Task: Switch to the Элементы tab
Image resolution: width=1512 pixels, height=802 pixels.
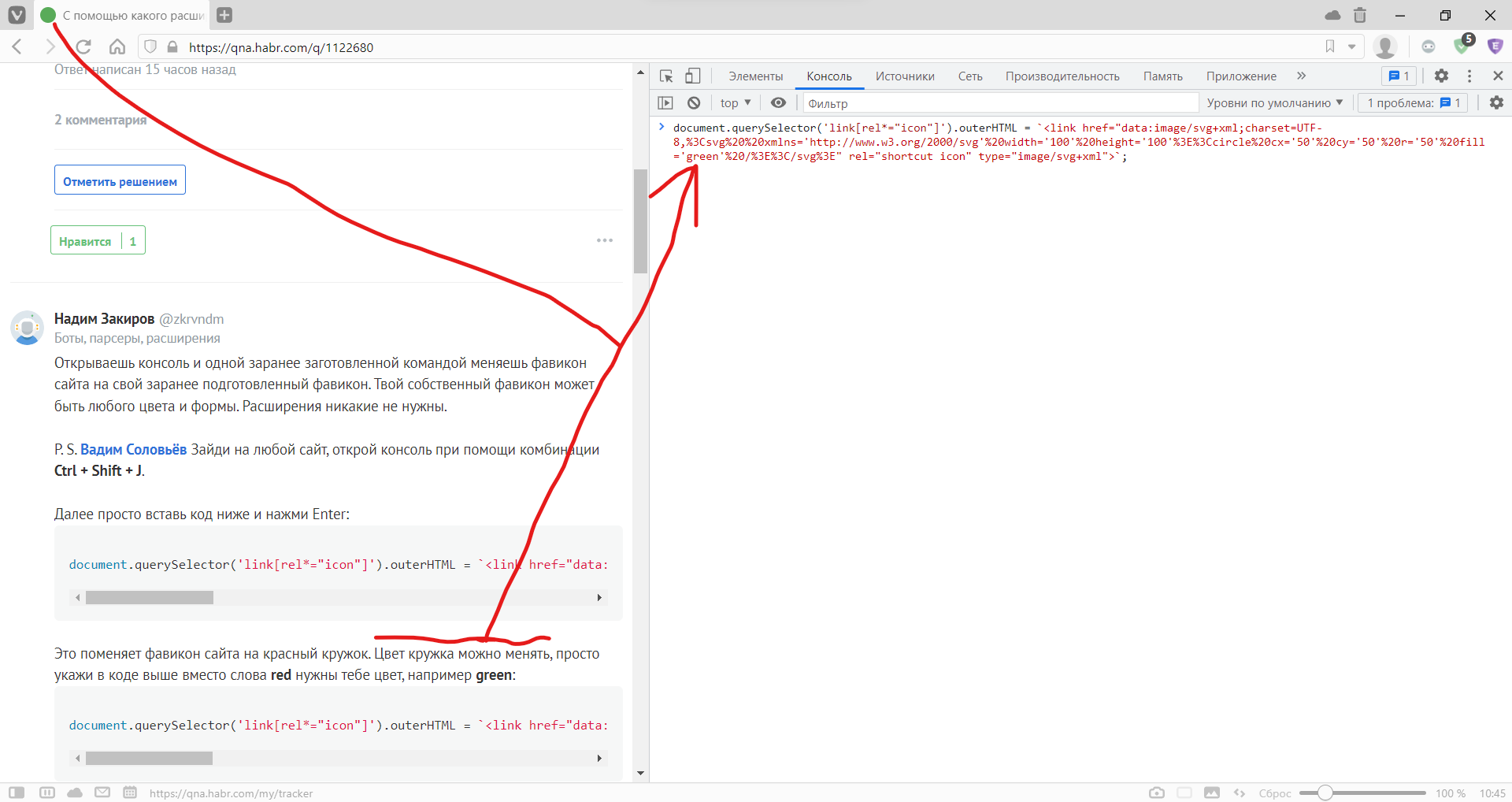Action: point(755,76)
